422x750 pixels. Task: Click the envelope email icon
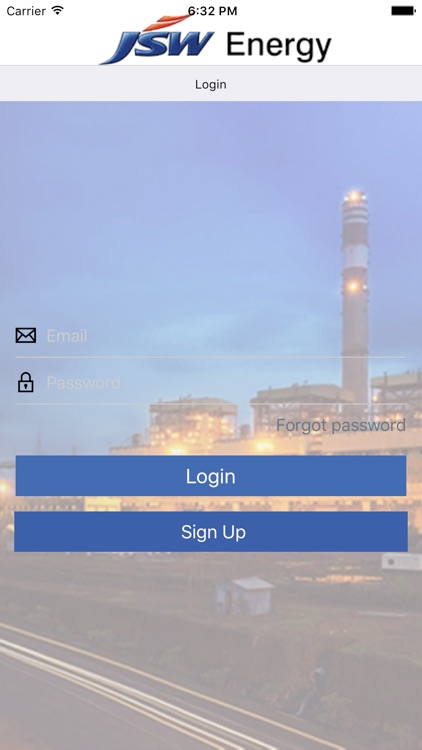(26, 336)
